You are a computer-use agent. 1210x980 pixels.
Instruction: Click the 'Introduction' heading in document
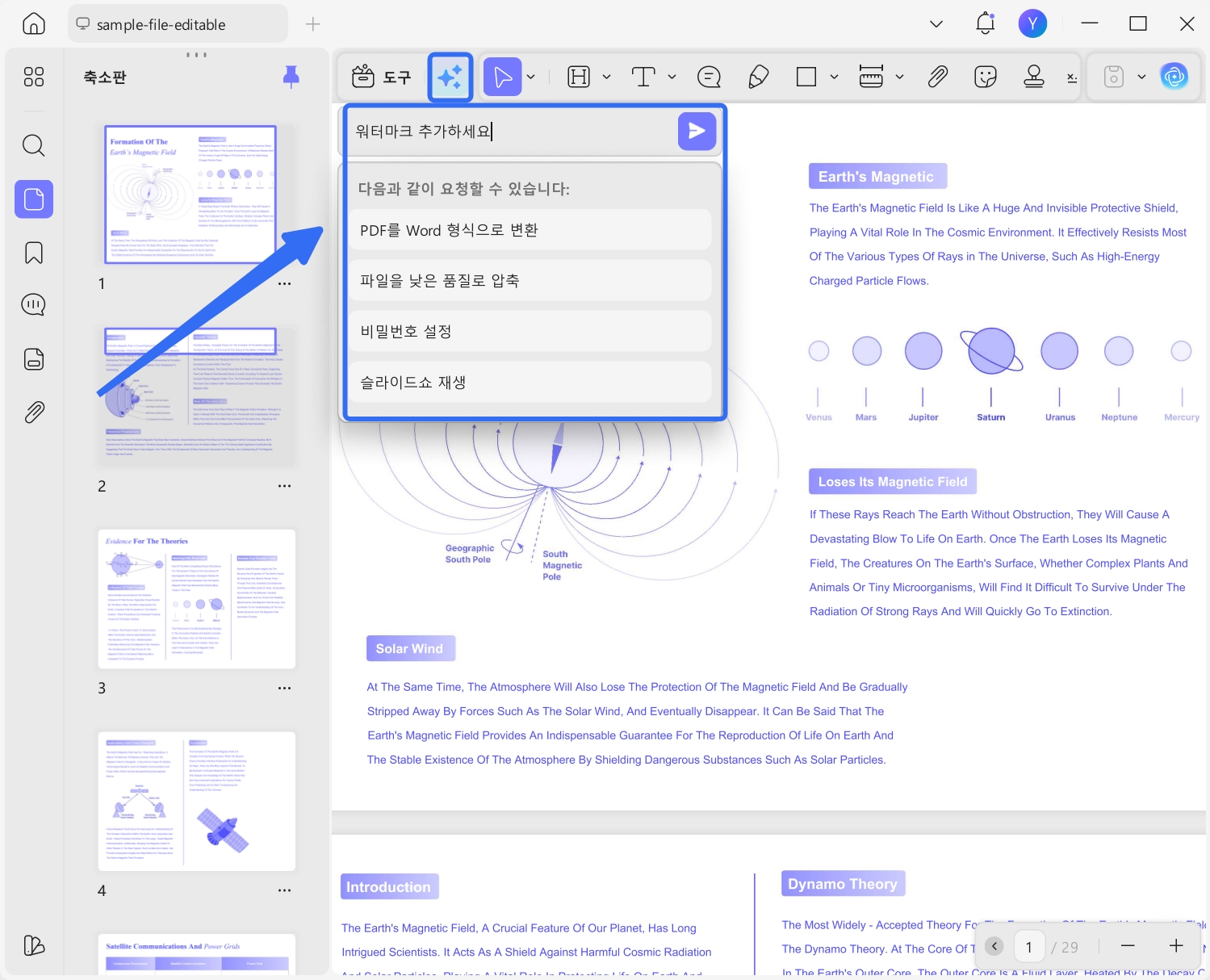[x=389, y=887]
